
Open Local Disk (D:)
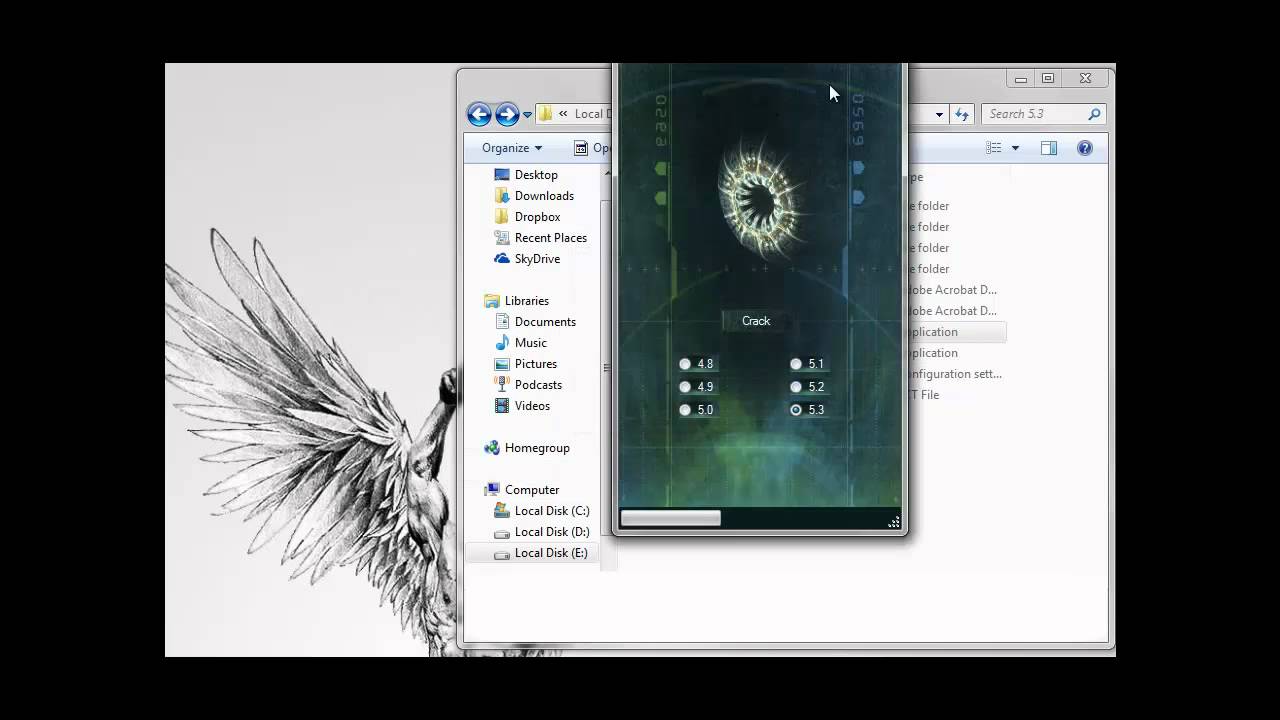(552, 532)
